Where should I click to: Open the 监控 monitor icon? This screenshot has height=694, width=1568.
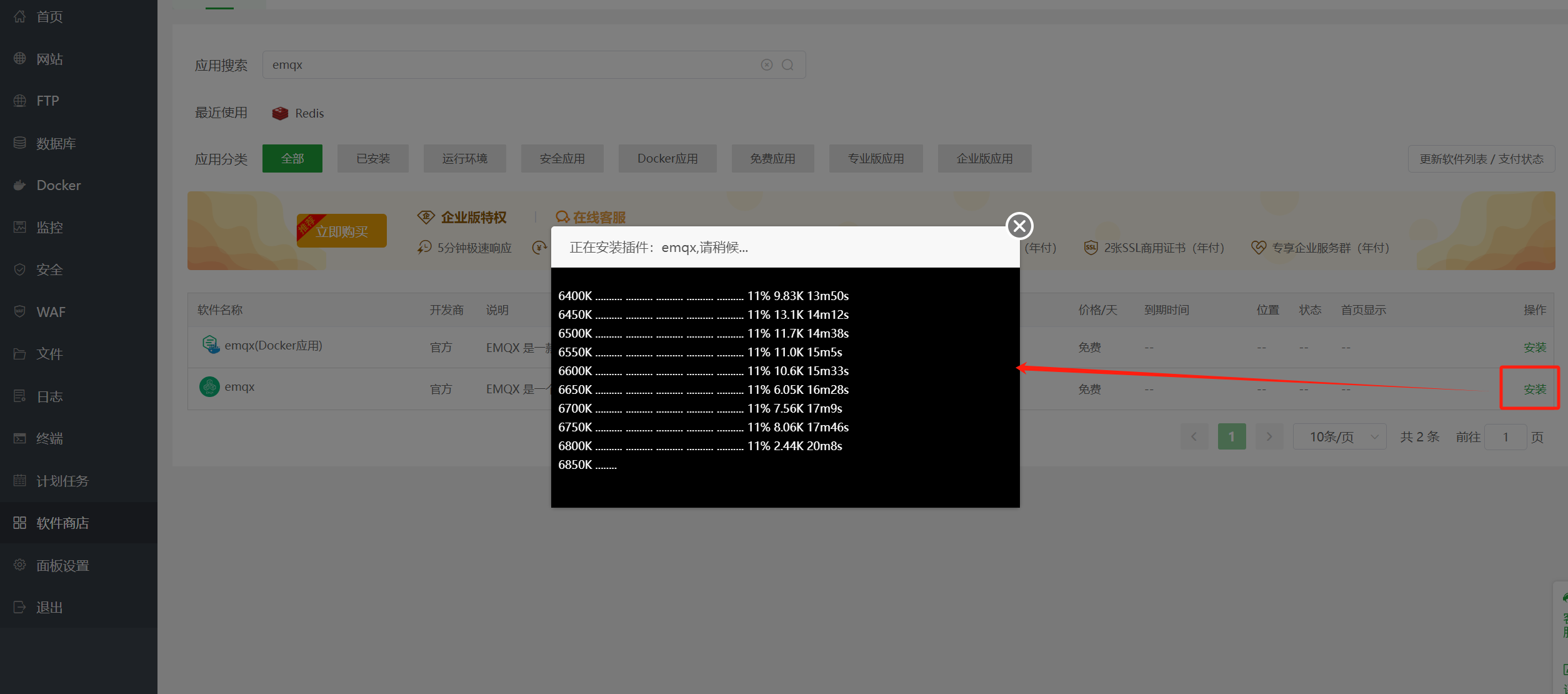coord(19,227)
